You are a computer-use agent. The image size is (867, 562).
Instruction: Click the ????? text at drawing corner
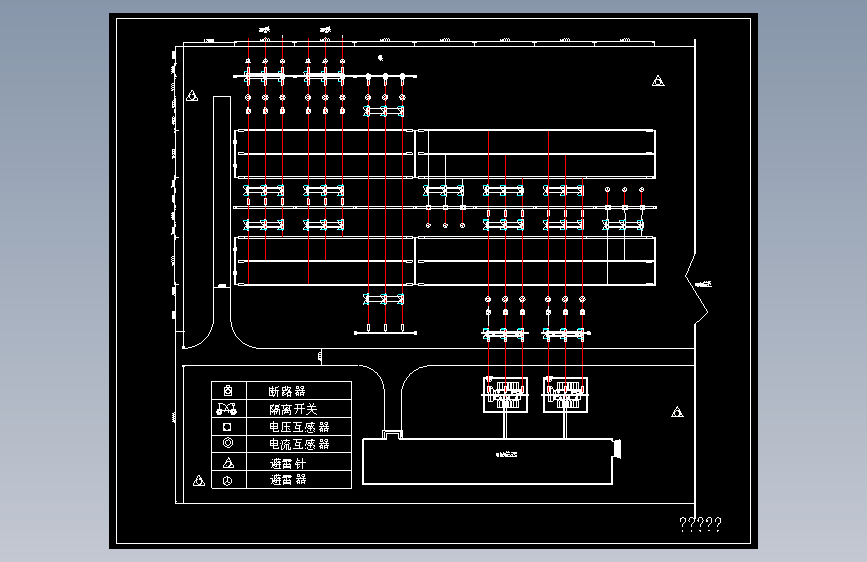point(701,524)
